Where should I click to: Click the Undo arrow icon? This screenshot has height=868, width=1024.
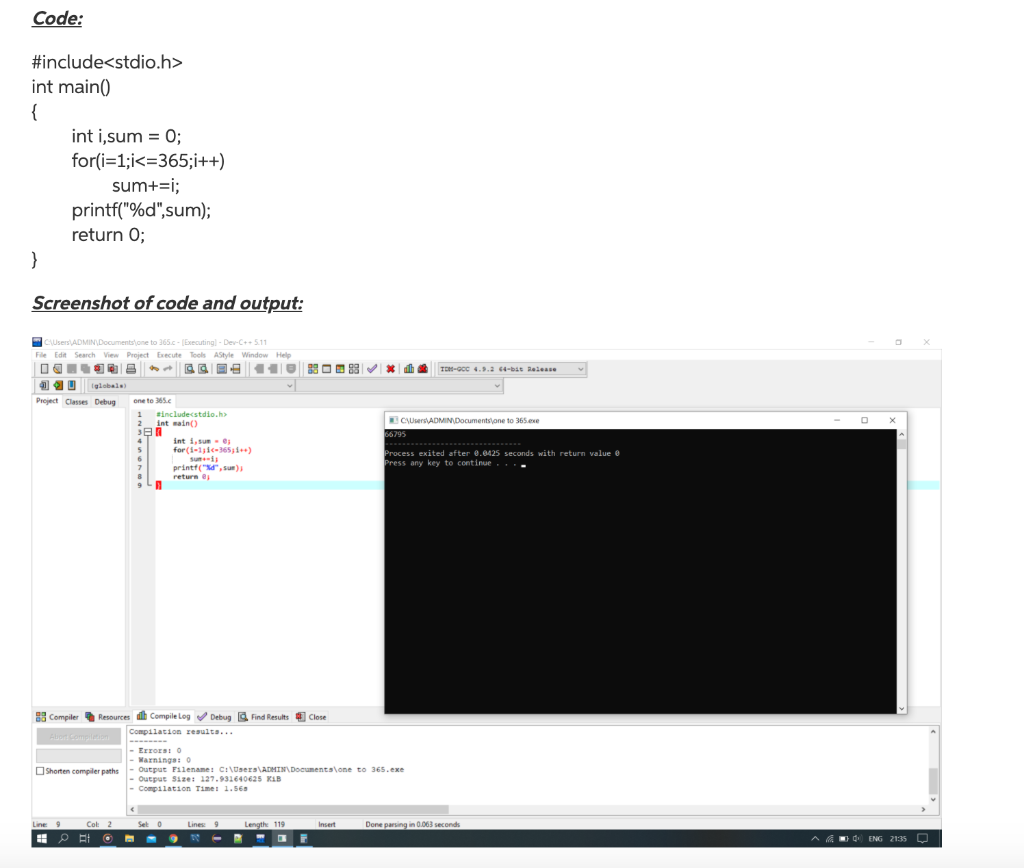154,368
